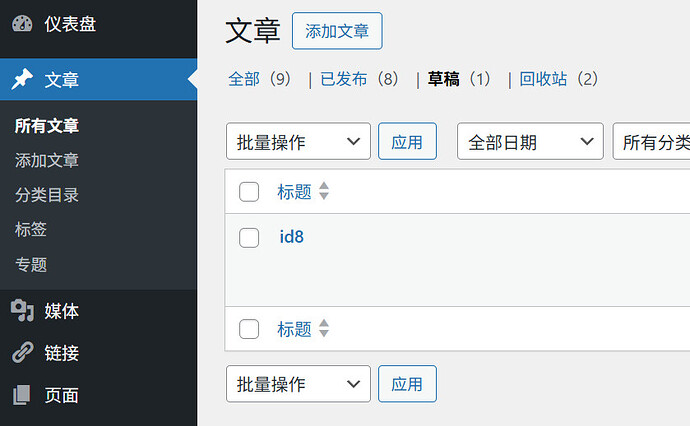This screenshot has width=690, height=426.
Task: Open the top 批量操作 dropdown
Action: pos(298,142)
